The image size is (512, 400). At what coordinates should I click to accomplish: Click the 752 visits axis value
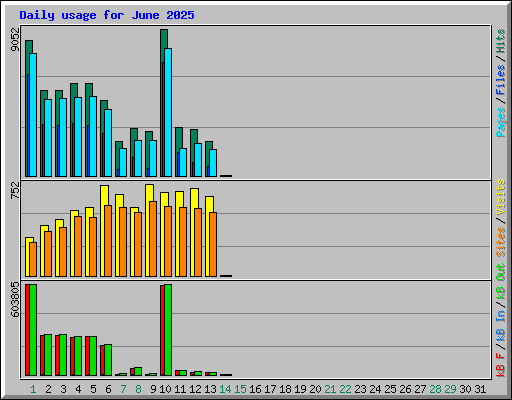coord(15,190)
